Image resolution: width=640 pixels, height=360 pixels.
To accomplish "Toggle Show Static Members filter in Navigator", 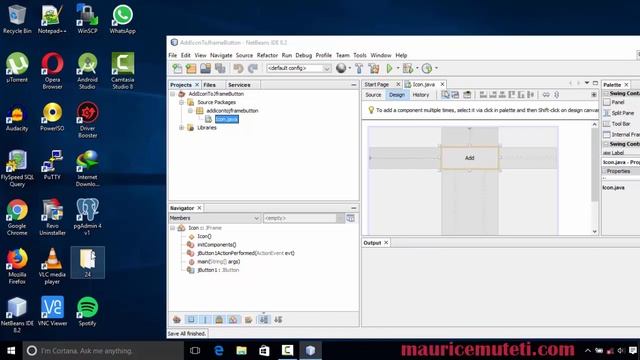I will 205,320.
